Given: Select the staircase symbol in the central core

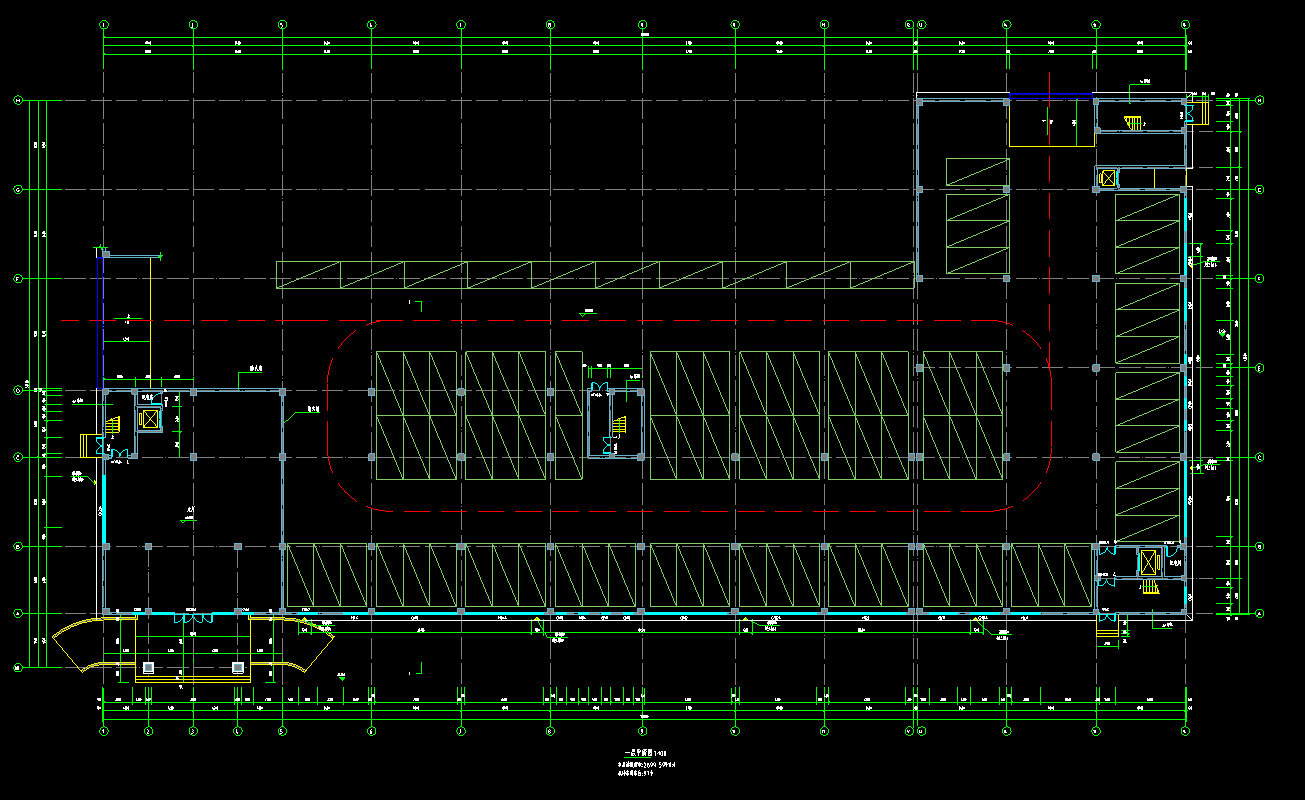Looking at the screenshot, I should click(620, 425).
